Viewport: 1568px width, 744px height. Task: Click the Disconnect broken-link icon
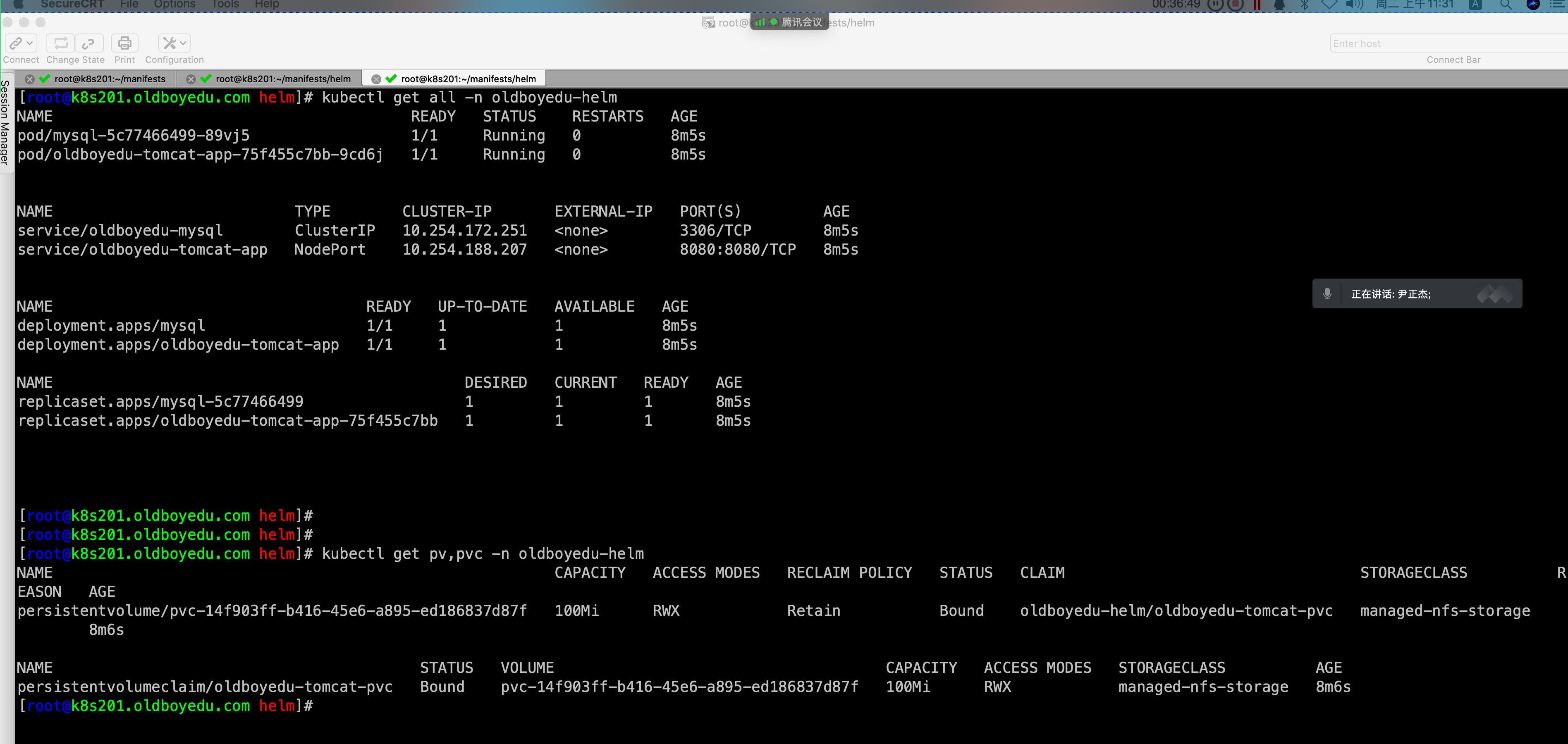tap(88, 43)
